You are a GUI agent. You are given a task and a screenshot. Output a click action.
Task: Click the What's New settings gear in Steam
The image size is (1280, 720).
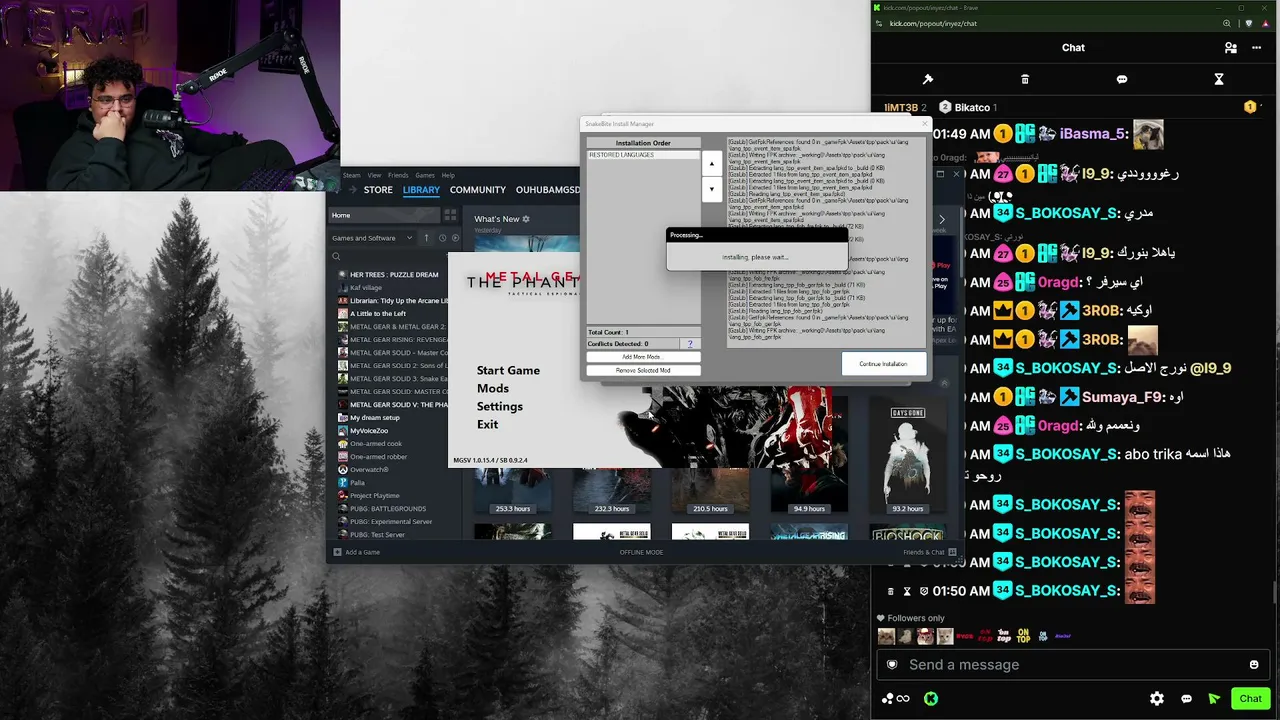pyautogui.click(x=526, y=219)
